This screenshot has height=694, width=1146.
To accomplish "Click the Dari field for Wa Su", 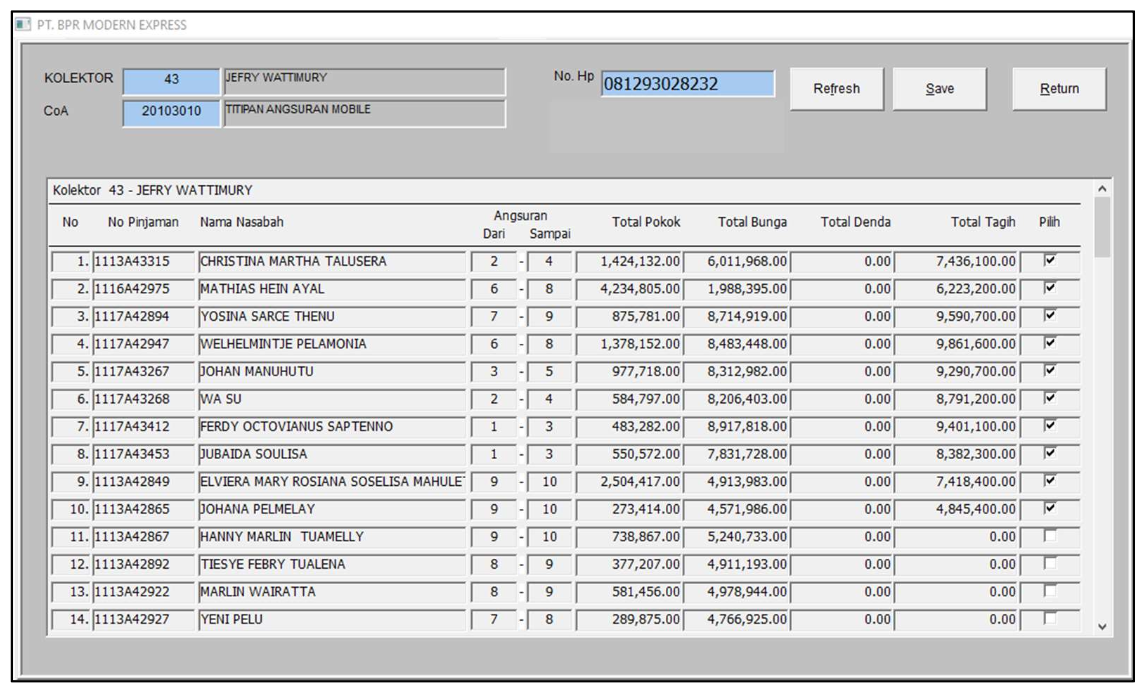I will (x=493, y=399).
